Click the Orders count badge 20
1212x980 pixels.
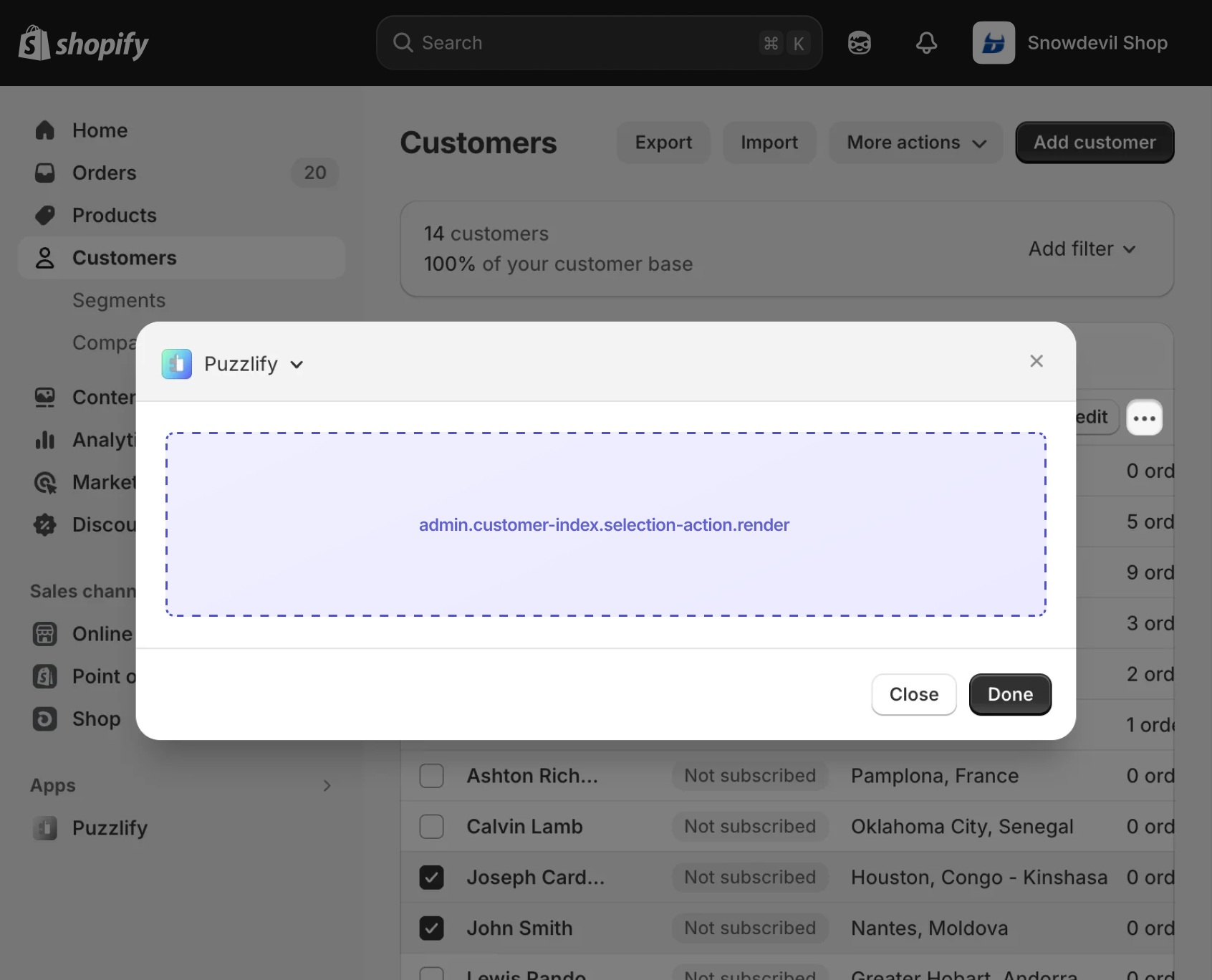click(x=315, y=173)
